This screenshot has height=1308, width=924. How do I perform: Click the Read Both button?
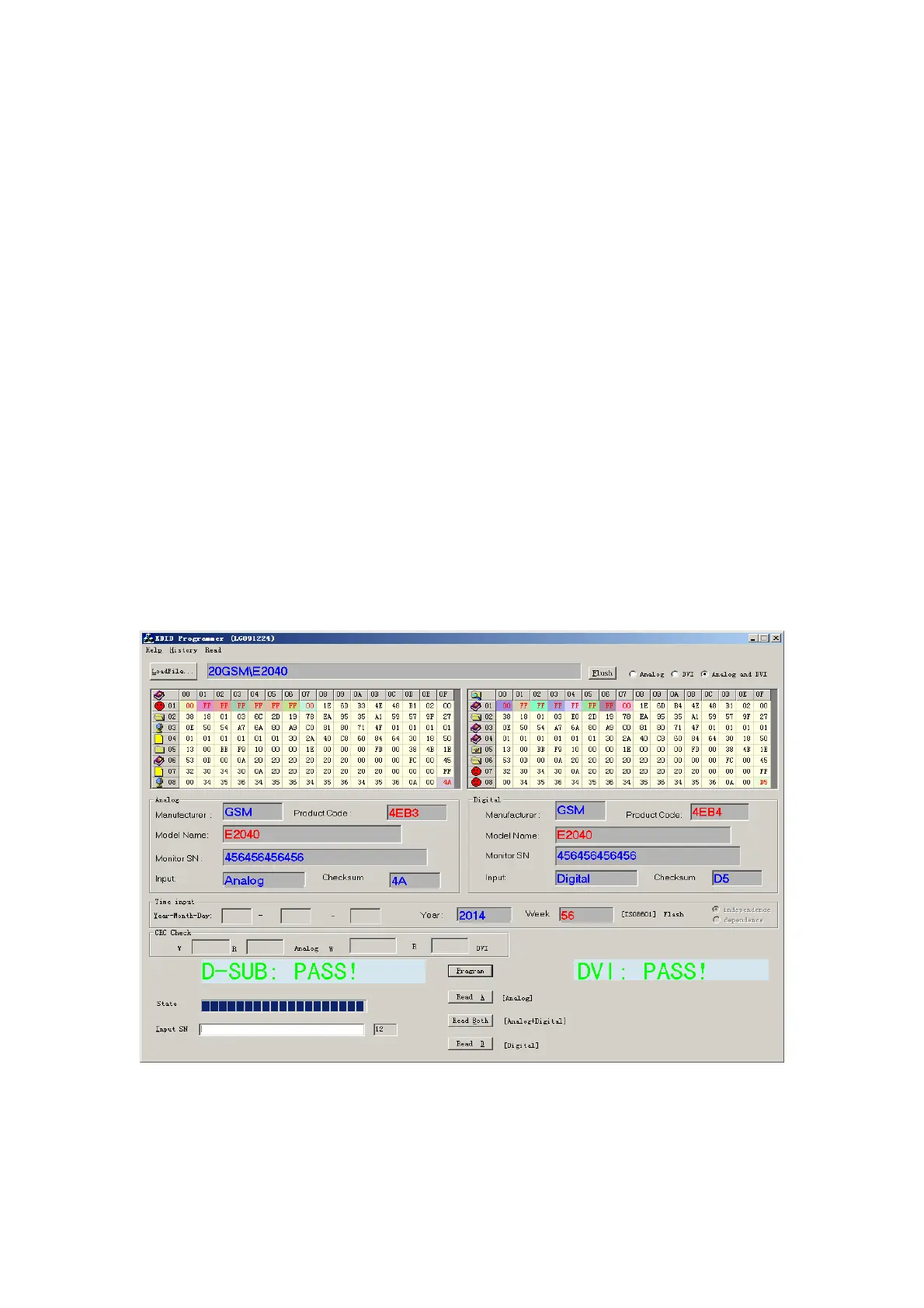tap(470, 1021)
